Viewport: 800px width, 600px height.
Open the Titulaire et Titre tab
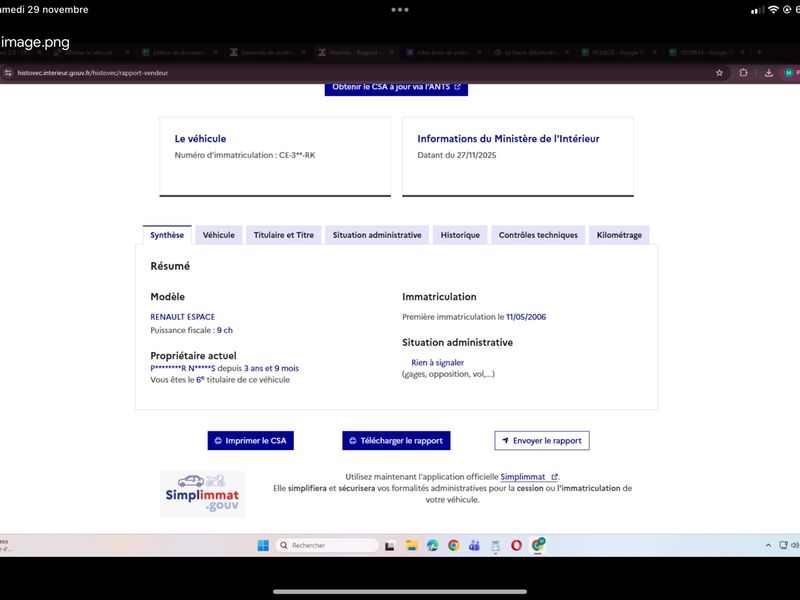coord(283,235)
